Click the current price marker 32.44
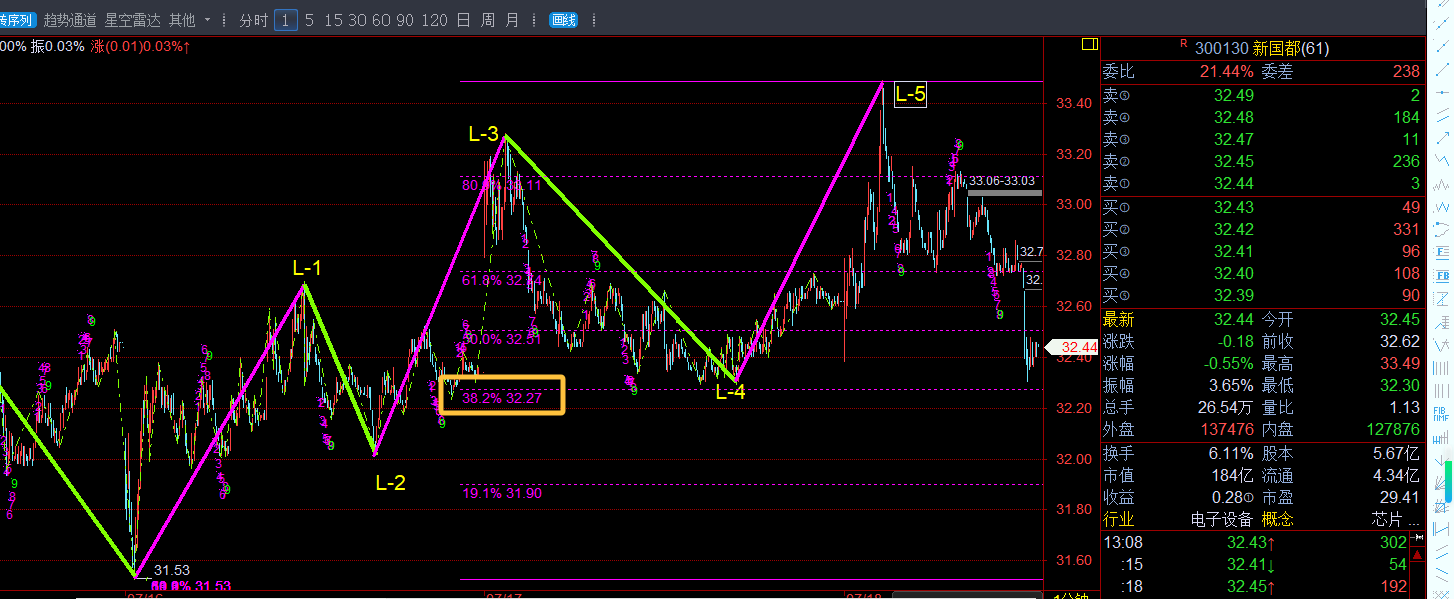Image resolution: width=1454 pixels, height=599 pixels. (1071, 347)
